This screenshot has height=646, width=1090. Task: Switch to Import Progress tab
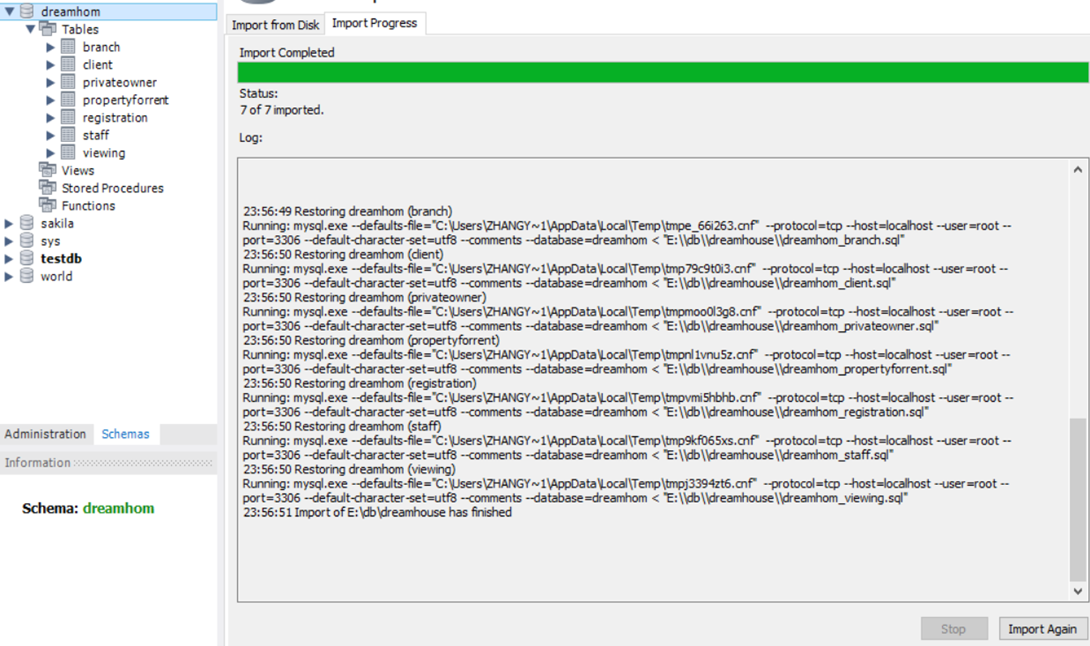[375, 23]
